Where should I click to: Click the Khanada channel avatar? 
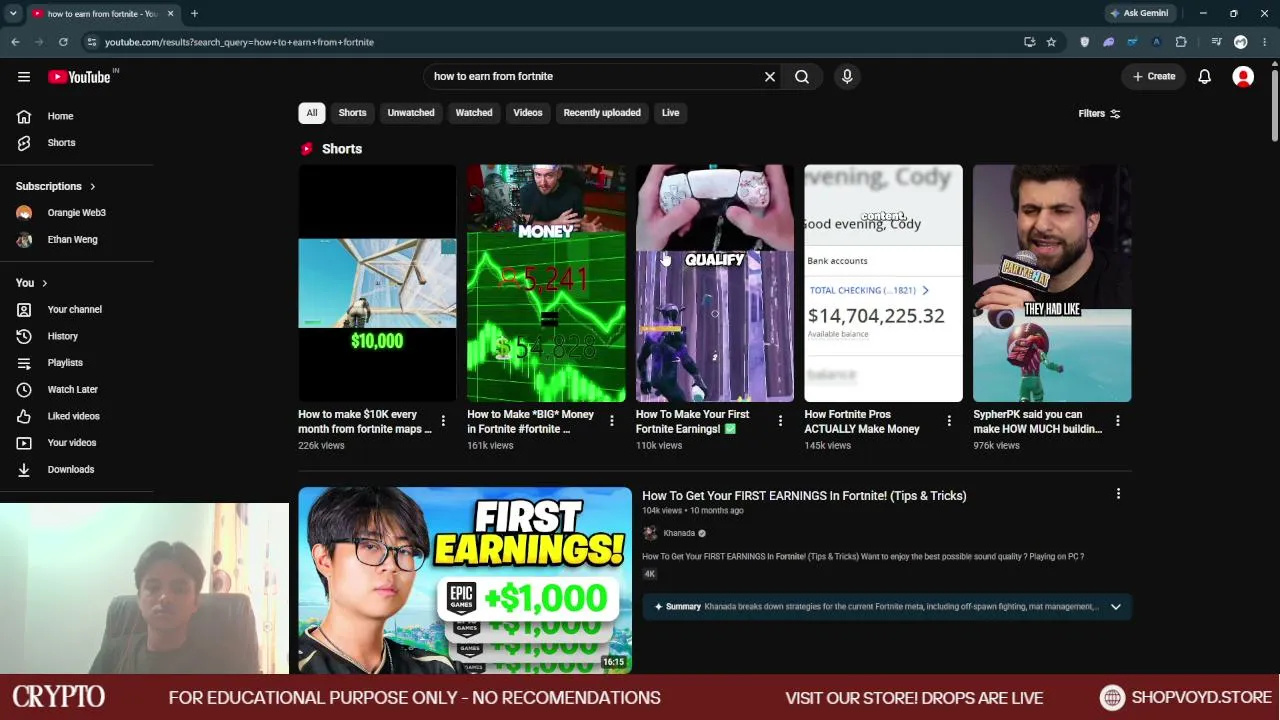[x=650, y=533]
